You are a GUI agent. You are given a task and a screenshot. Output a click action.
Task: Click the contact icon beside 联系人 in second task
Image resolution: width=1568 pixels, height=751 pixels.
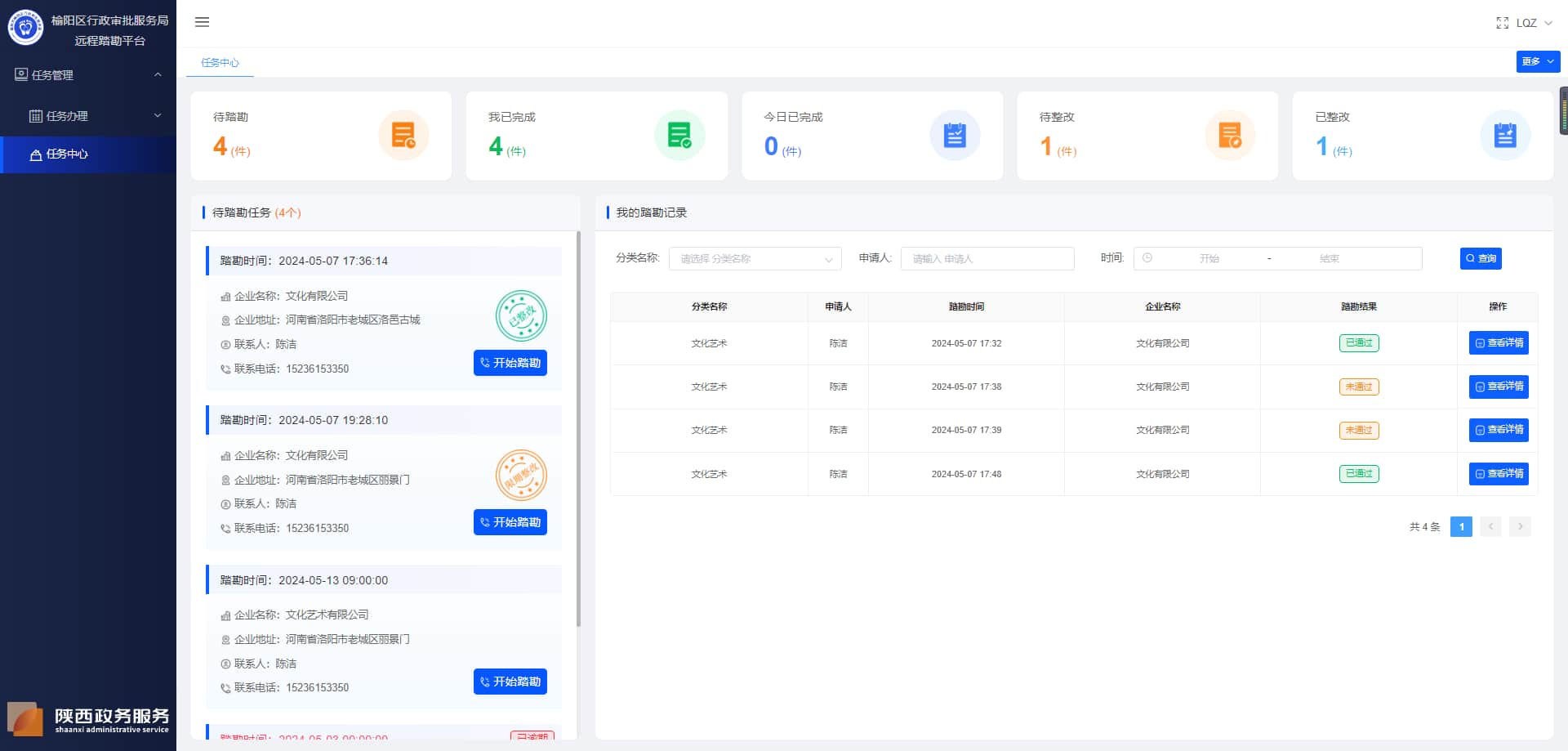[x=225, y=504]
